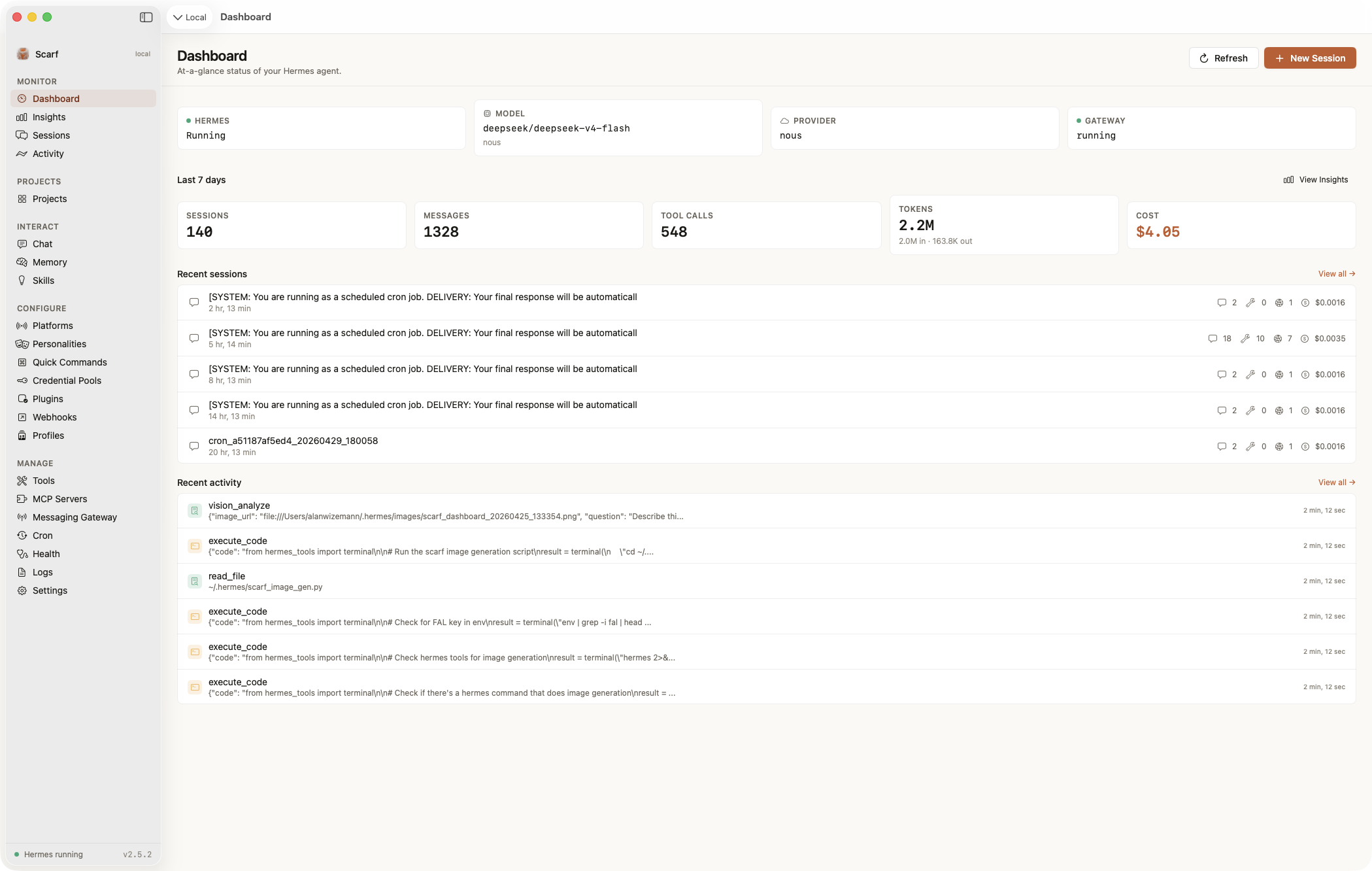This screenshot has height=871, width=1372.
Task: Open Activity in sidebar
Action: point(83,154)
